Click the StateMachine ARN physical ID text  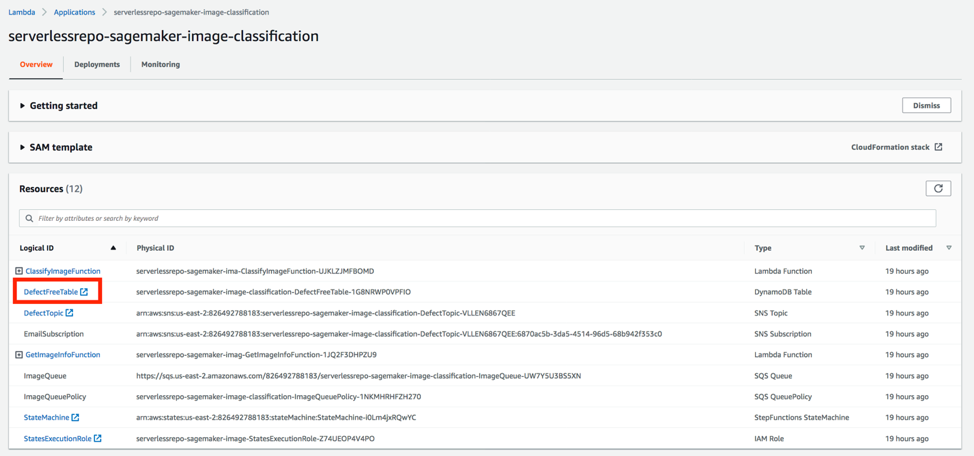[x=276, y=417]
